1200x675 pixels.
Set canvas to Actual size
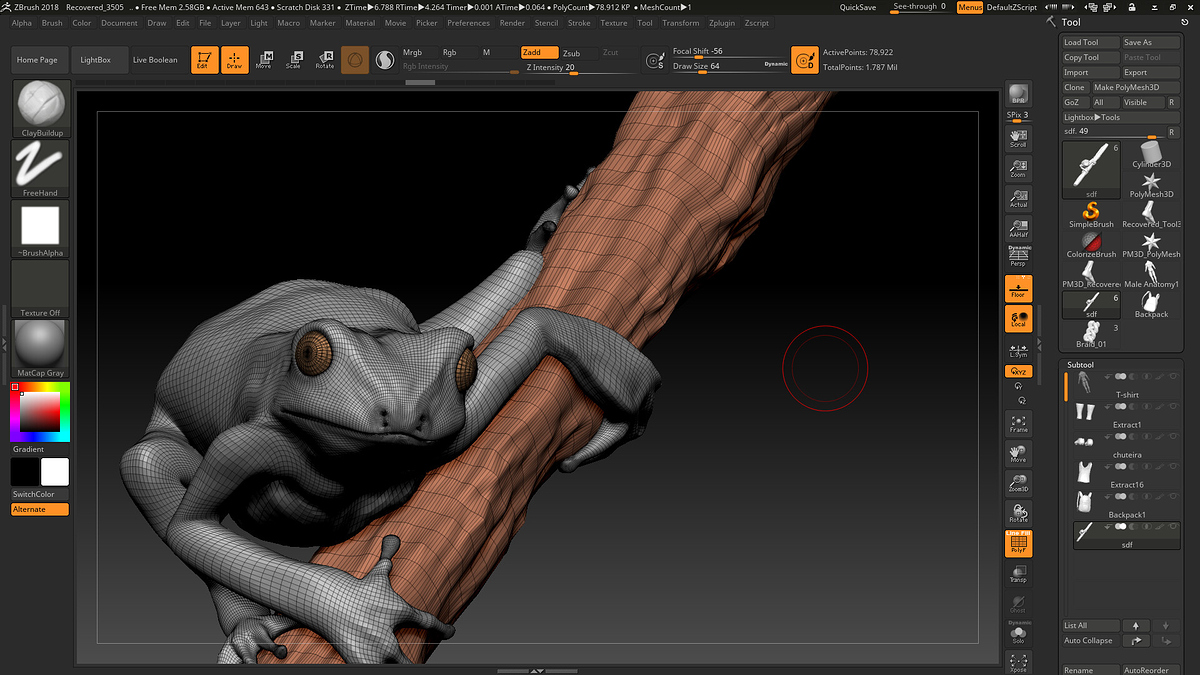(x=1018, y=198)
